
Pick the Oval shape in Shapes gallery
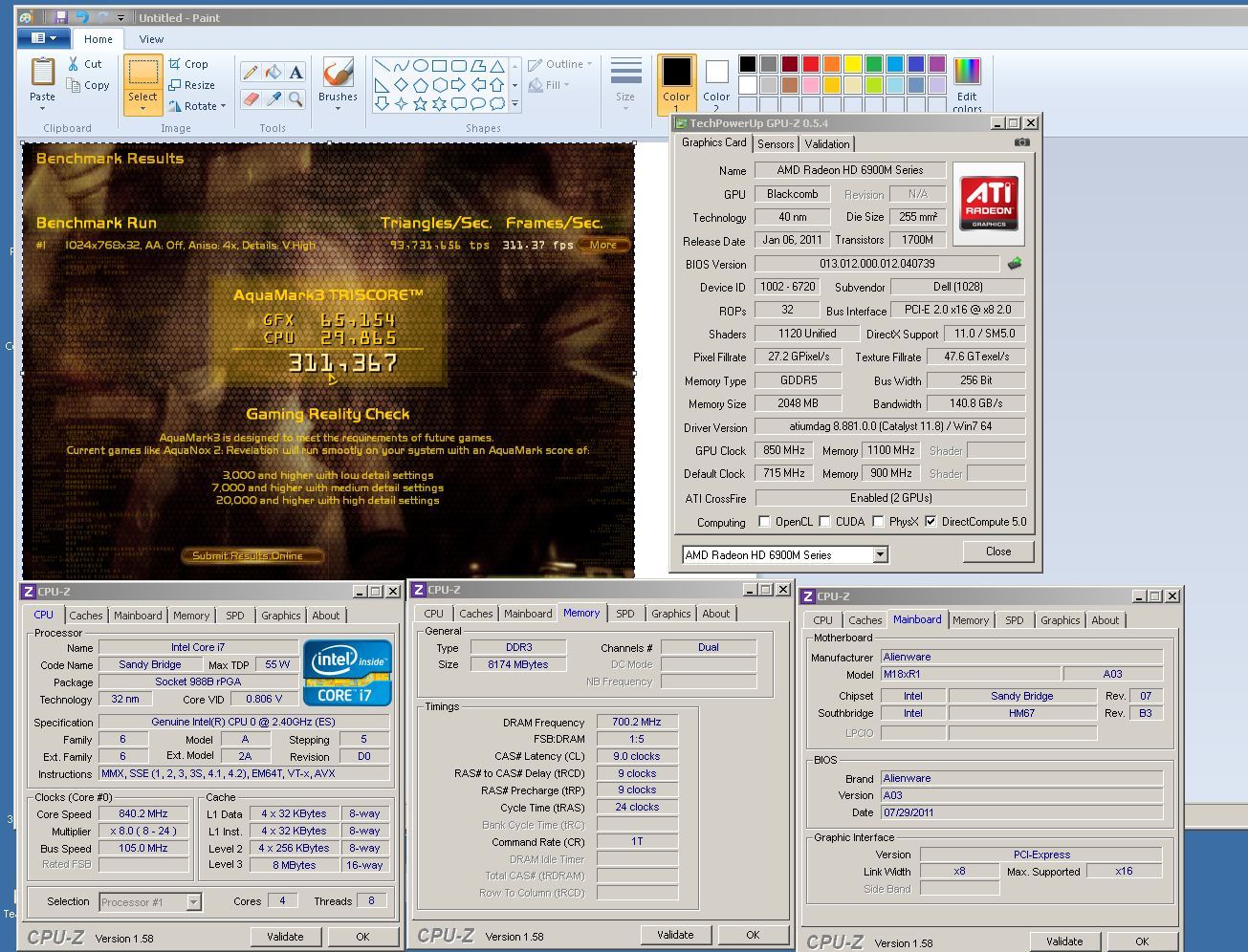(x=420, y=66)
